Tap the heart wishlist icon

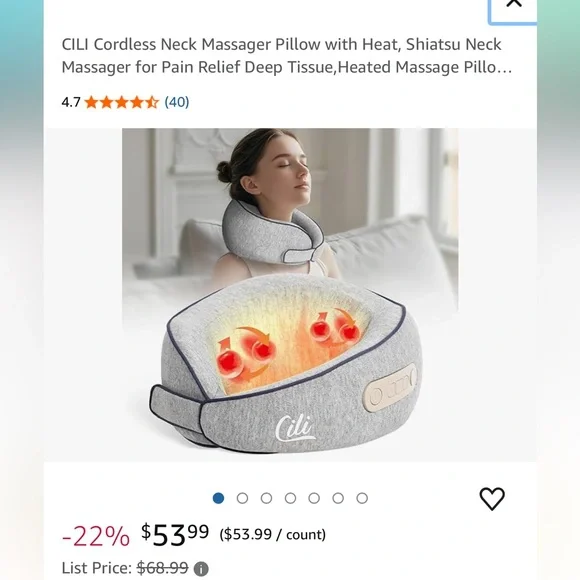tap(492, 499)
